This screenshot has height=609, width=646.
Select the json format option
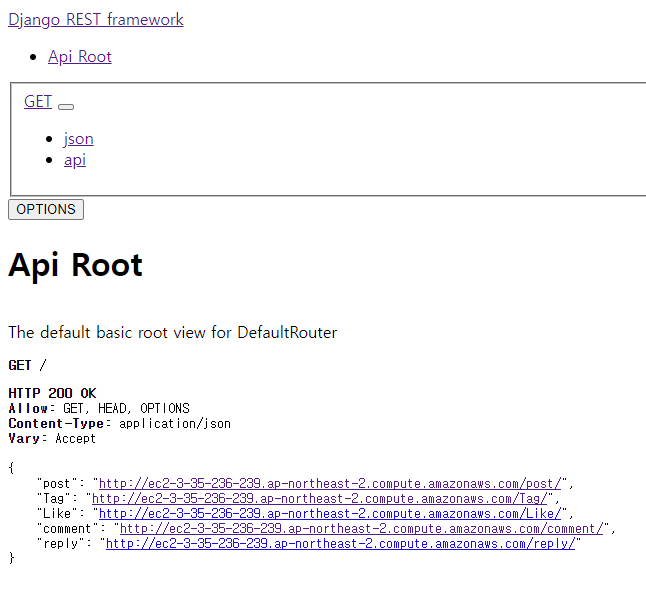79,139
